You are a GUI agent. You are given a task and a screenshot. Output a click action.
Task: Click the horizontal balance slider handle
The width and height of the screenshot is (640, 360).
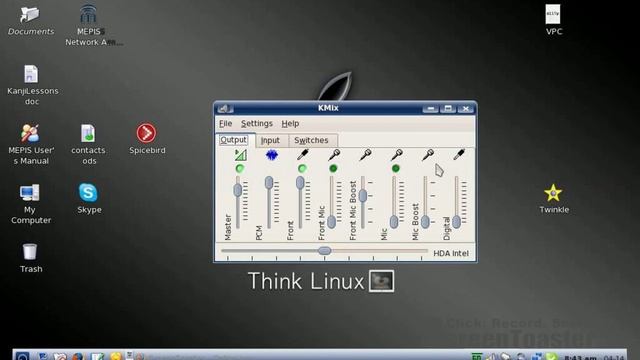[324, 251]
